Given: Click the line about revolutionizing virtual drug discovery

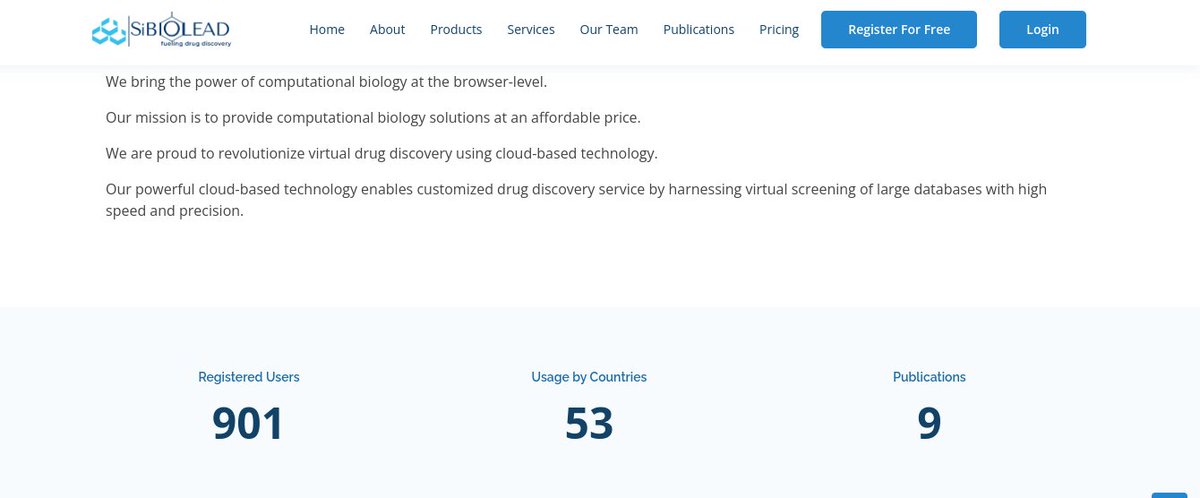Looking at the screenshot, I should click(x=382, y=153).
